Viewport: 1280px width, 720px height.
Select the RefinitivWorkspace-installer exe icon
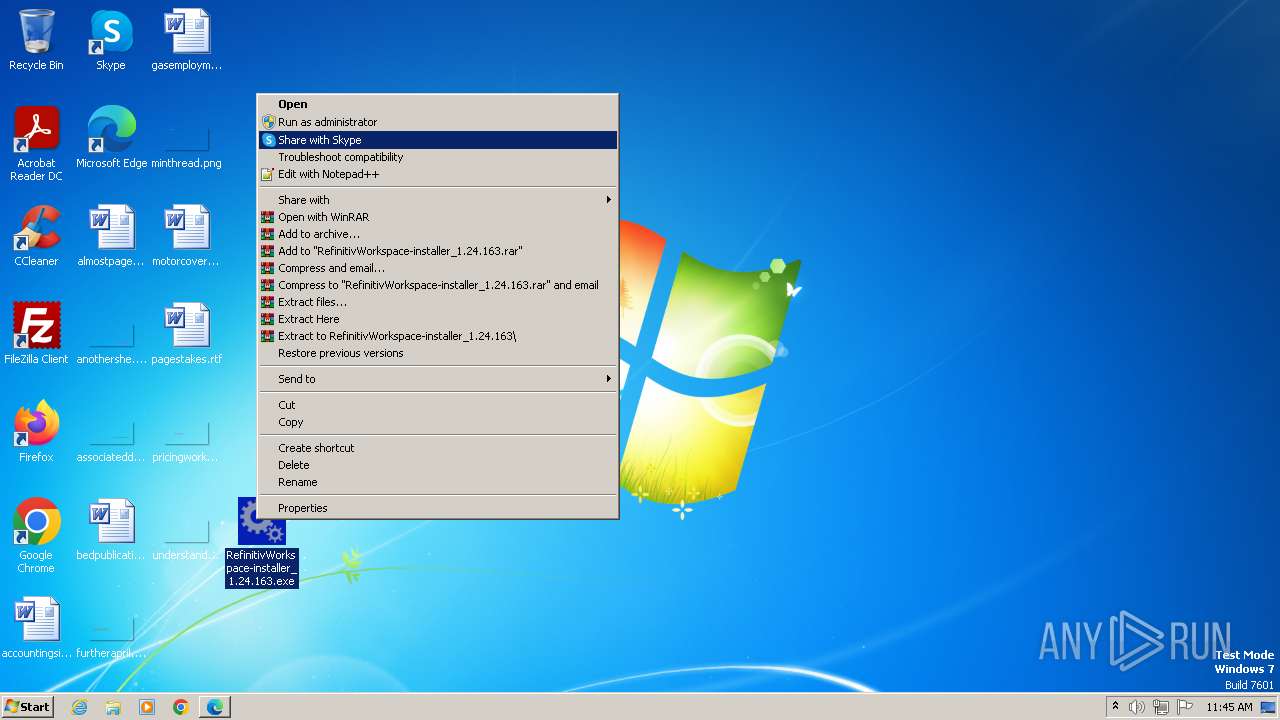click(x=262, y=542)
